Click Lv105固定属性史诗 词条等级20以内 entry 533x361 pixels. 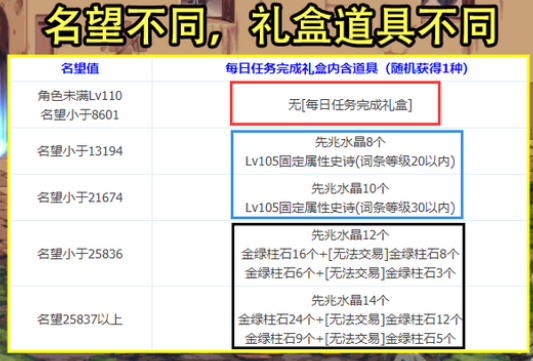350,161
